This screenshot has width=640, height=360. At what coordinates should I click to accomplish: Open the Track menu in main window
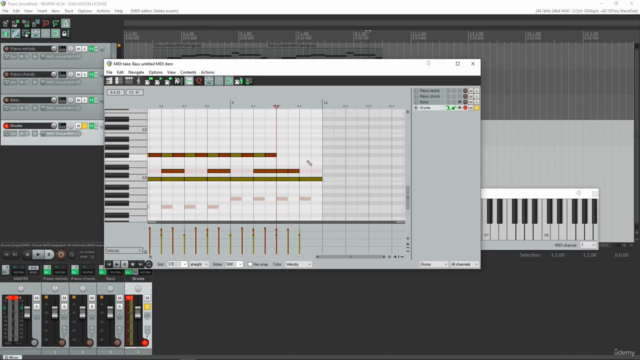[69, 11]
